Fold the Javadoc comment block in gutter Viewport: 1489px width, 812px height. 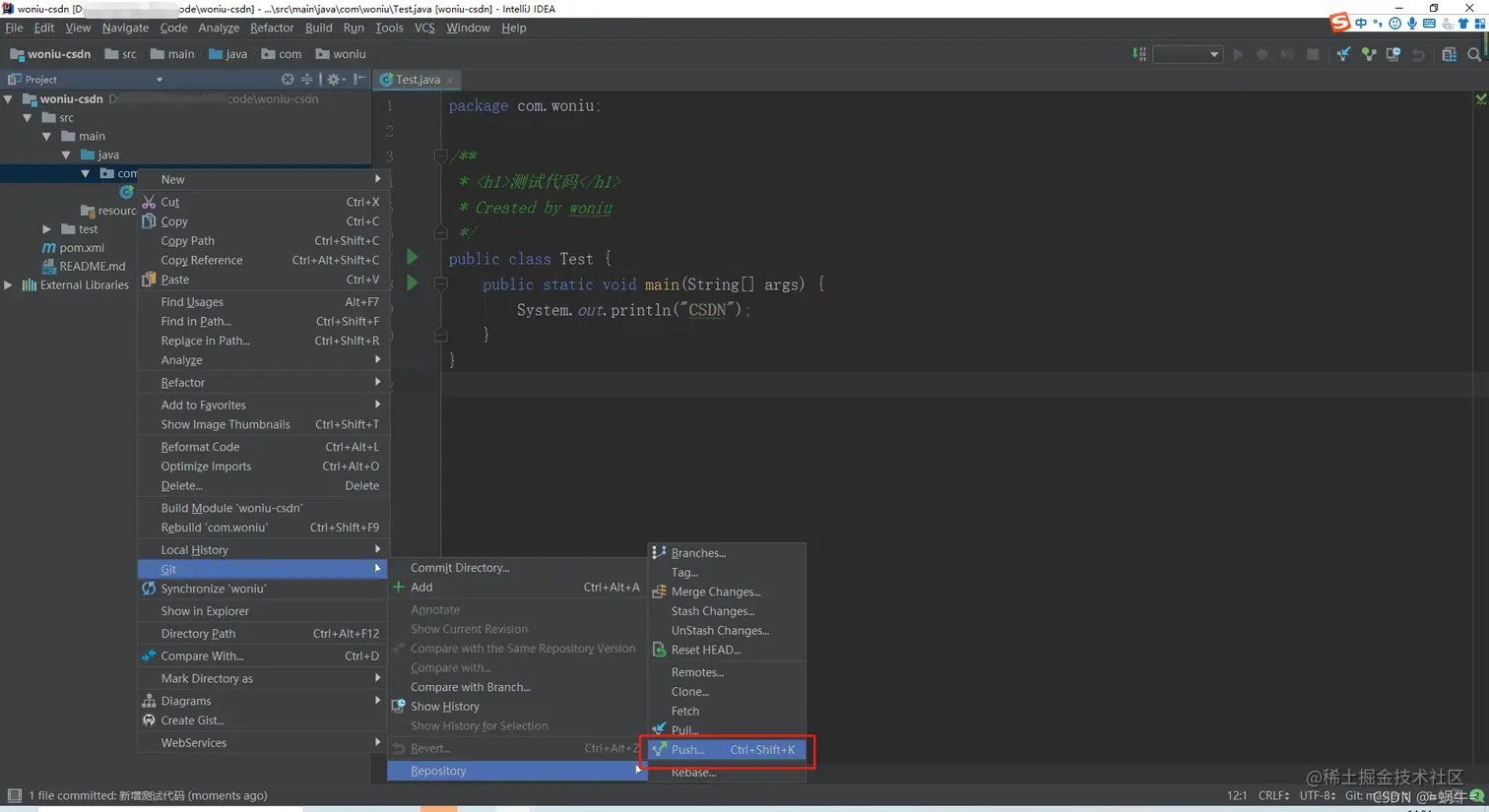click(x=440, y=155)
